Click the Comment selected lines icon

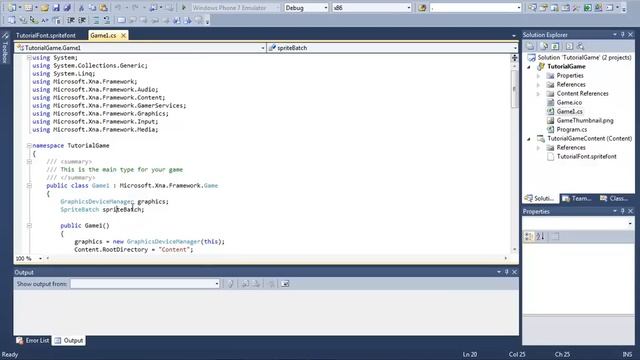pyautogui.click(x=96, y=20)
